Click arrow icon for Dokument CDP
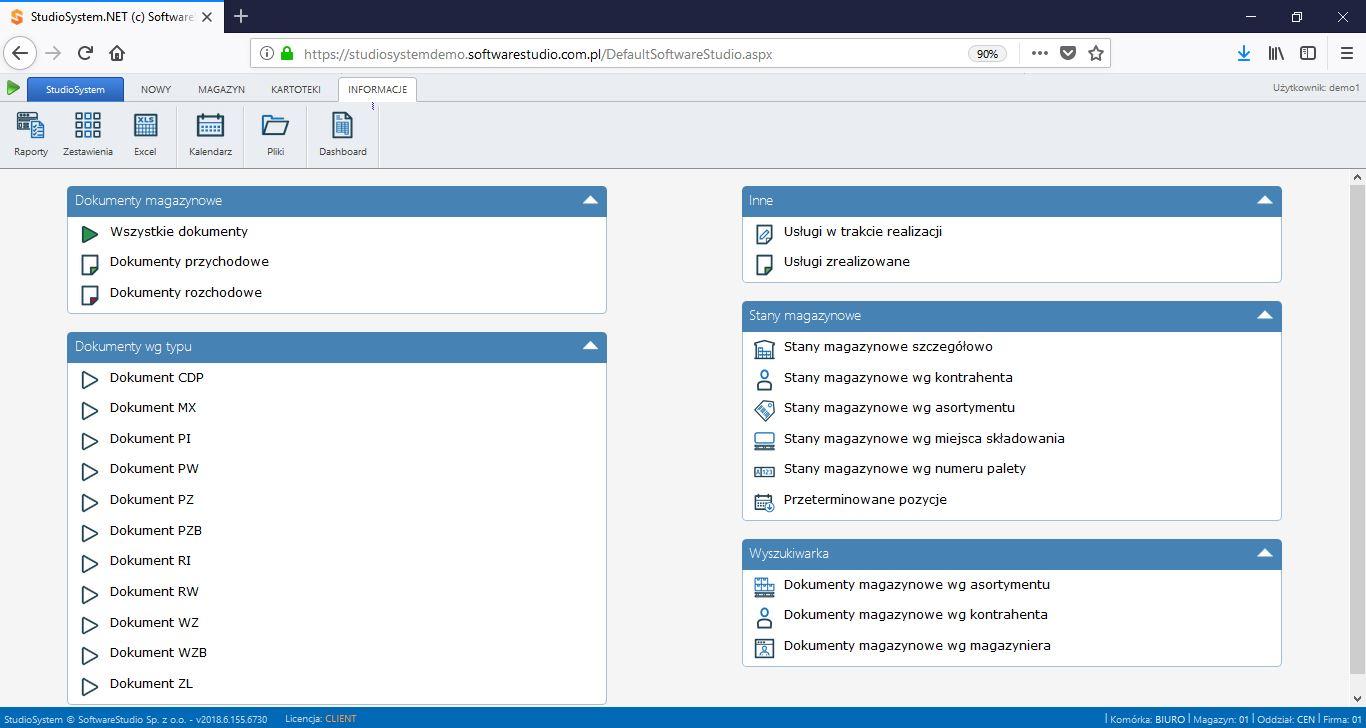Screen dimensions: 1366x728 (x=89, y=379)
